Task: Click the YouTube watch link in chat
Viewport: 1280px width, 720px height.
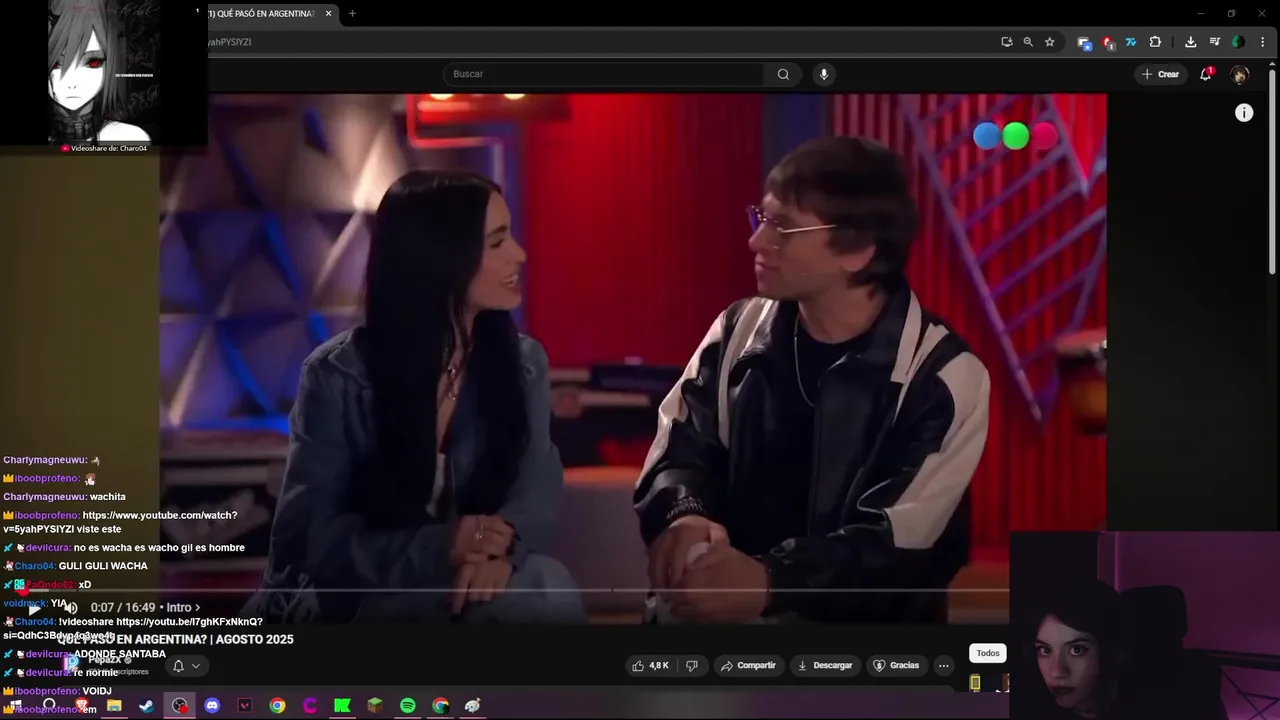Action: 120,522
